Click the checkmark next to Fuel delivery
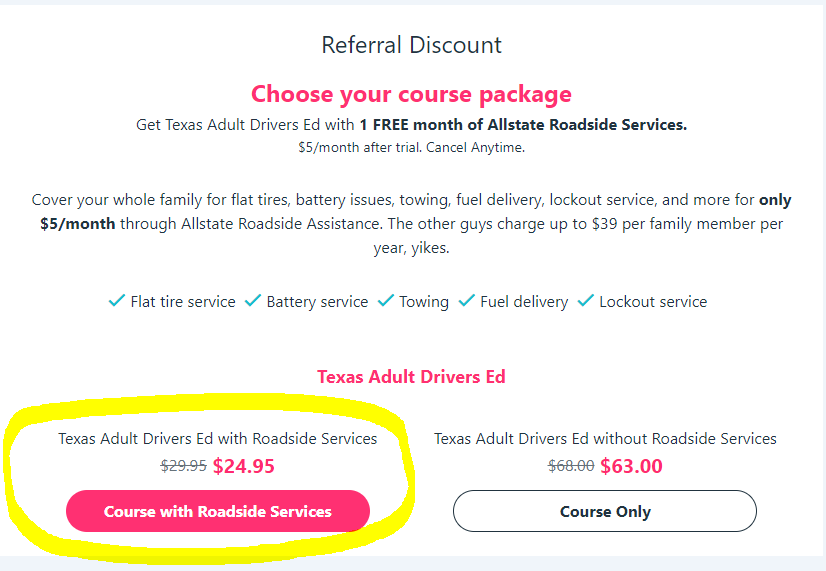The width and height of the screenshot is (826, 571). pyautogui.click(x=467, y=300)
